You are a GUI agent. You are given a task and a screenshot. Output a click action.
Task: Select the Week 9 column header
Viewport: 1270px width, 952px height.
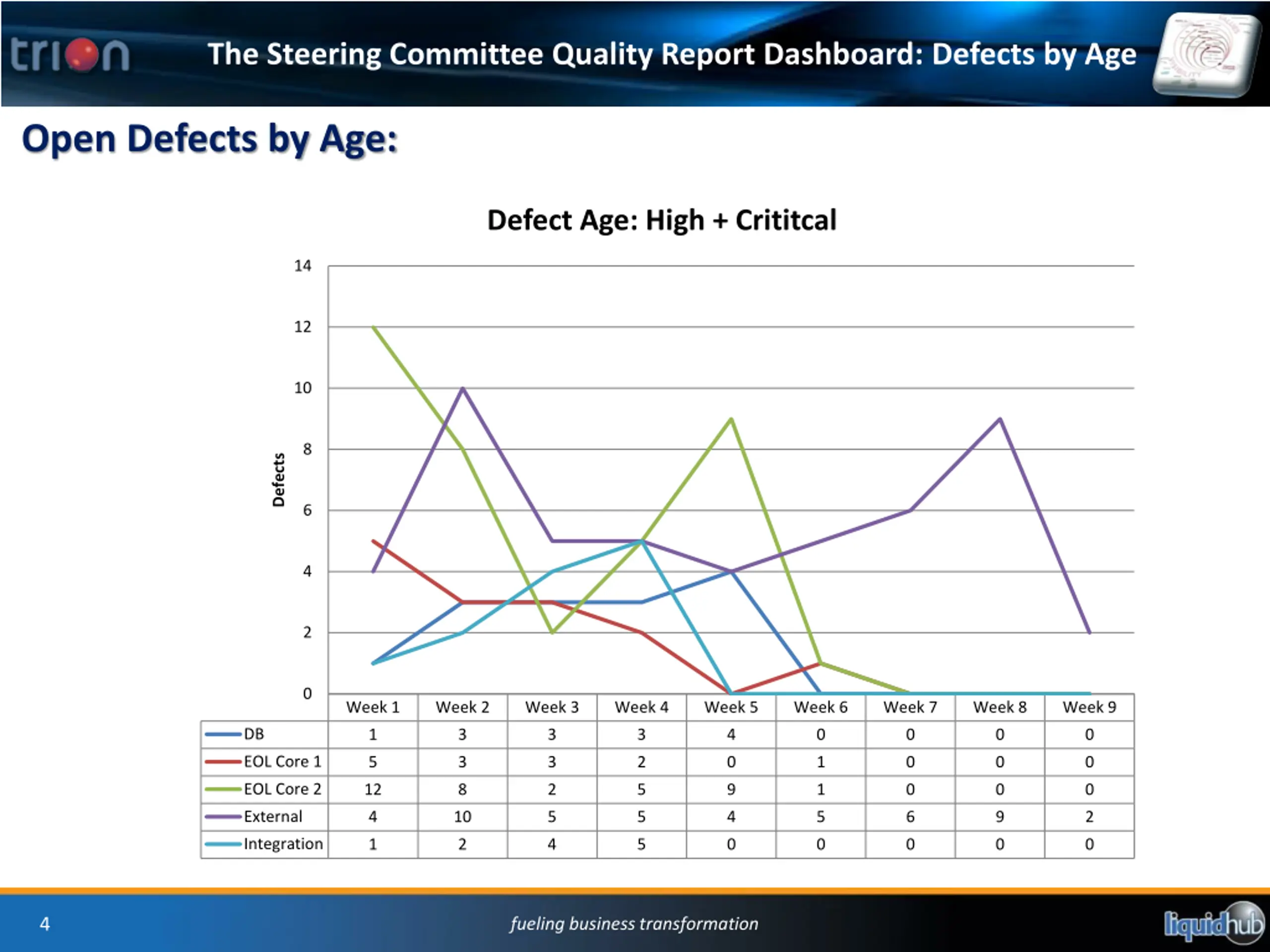pos(1089,707)
